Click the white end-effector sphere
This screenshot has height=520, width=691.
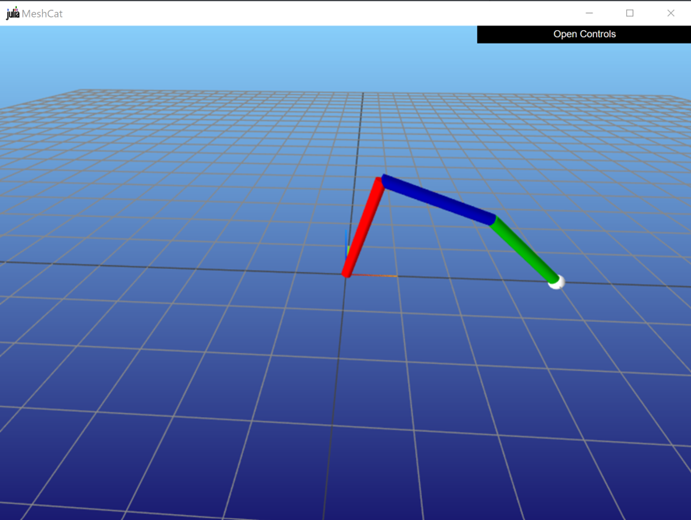coord(557,282)
